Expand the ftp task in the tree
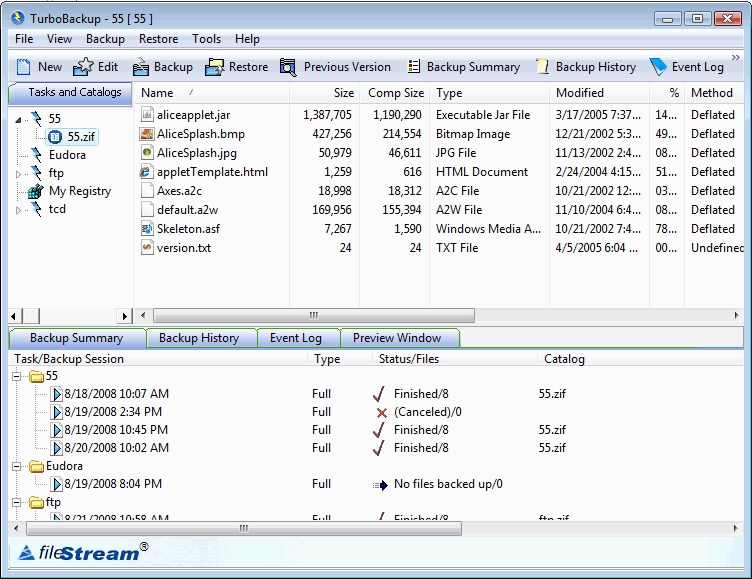 pos(18,174)
